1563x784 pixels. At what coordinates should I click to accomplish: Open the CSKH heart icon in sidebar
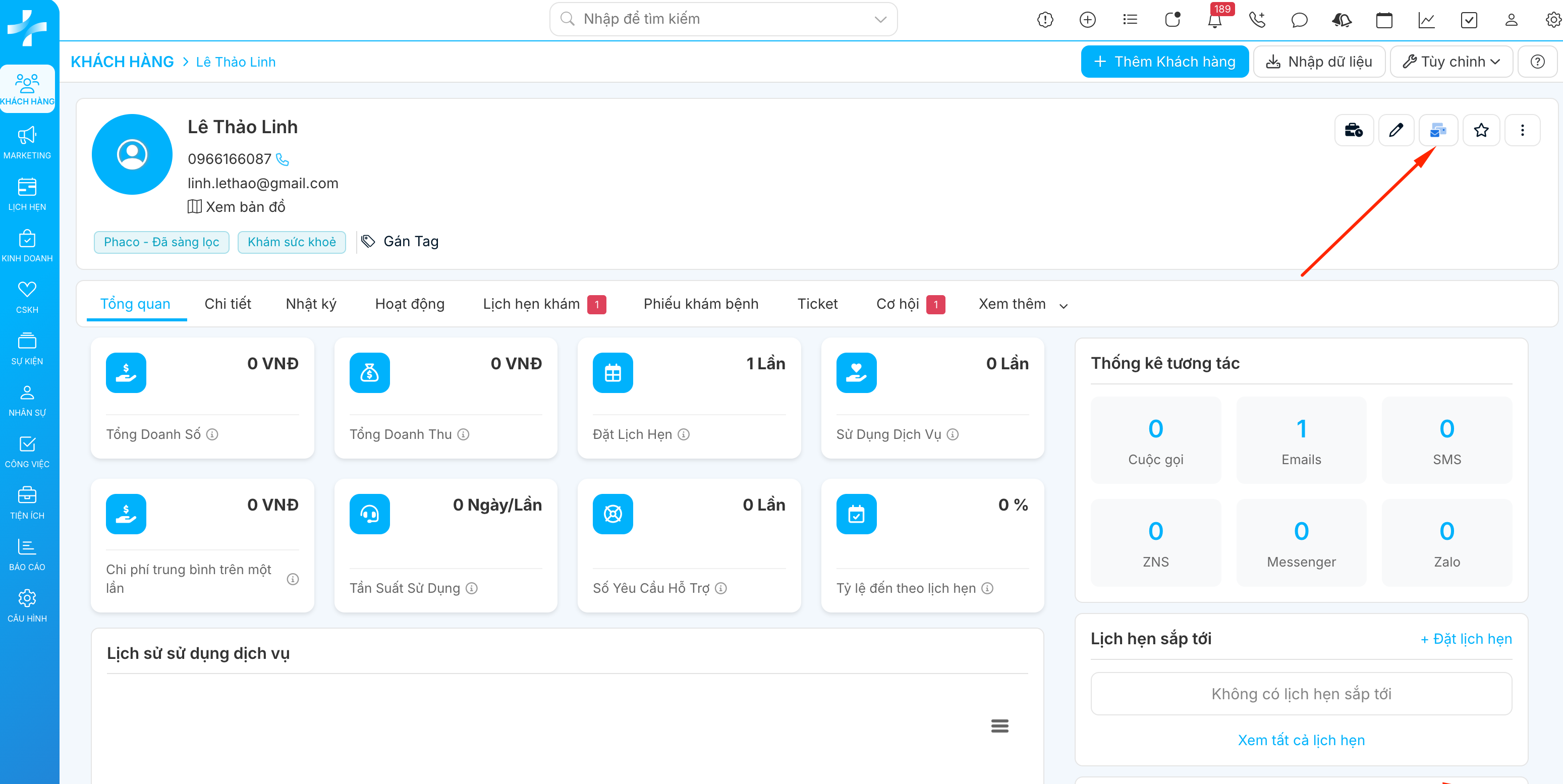point(27,297)
